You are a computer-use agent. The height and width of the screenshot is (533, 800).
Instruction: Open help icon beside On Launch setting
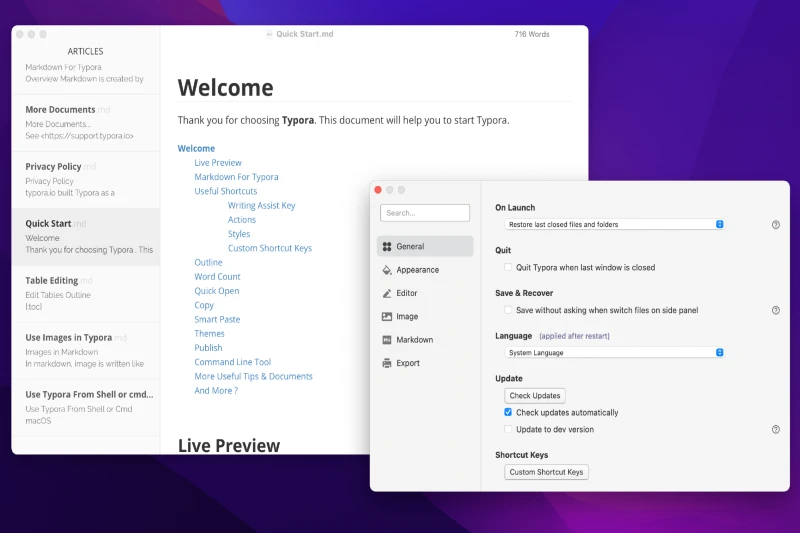pos(776,224)
